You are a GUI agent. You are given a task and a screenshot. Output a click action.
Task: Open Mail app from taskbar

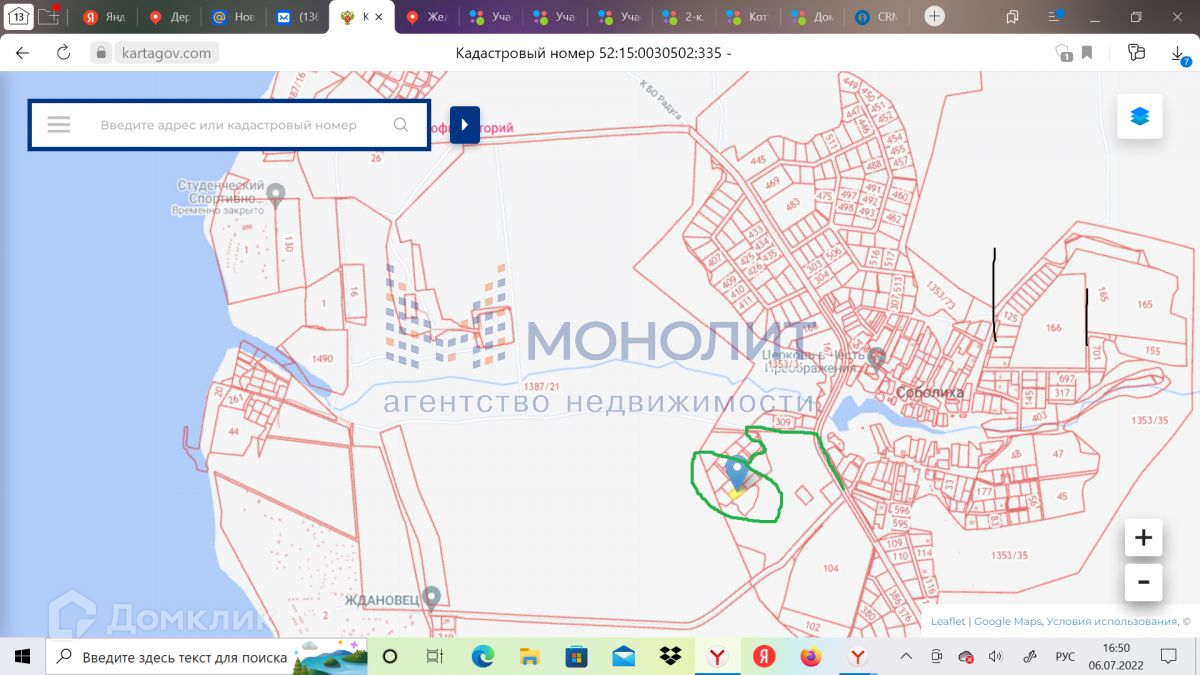(x=624, y=657)
